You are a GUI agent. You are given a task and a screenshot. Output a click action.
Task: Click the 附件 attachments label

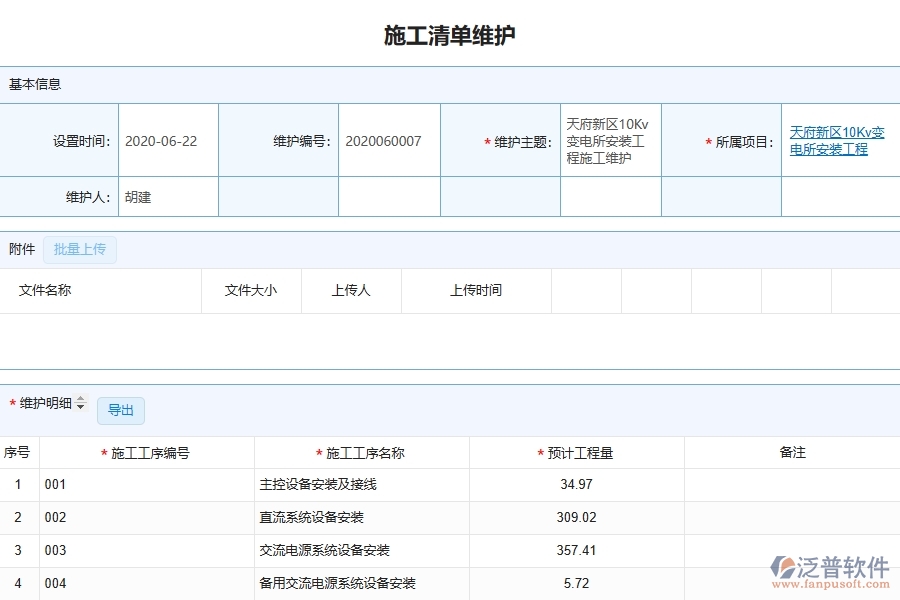20,249
